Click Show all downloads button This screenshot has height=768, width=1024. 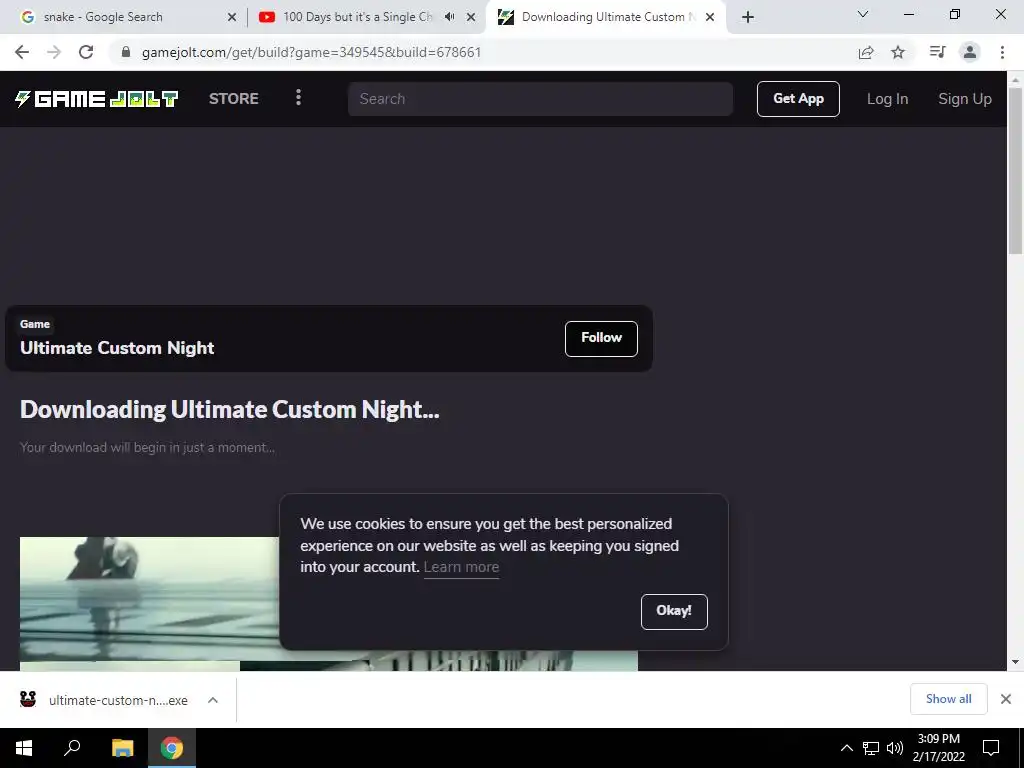click(x=948, y=699)
